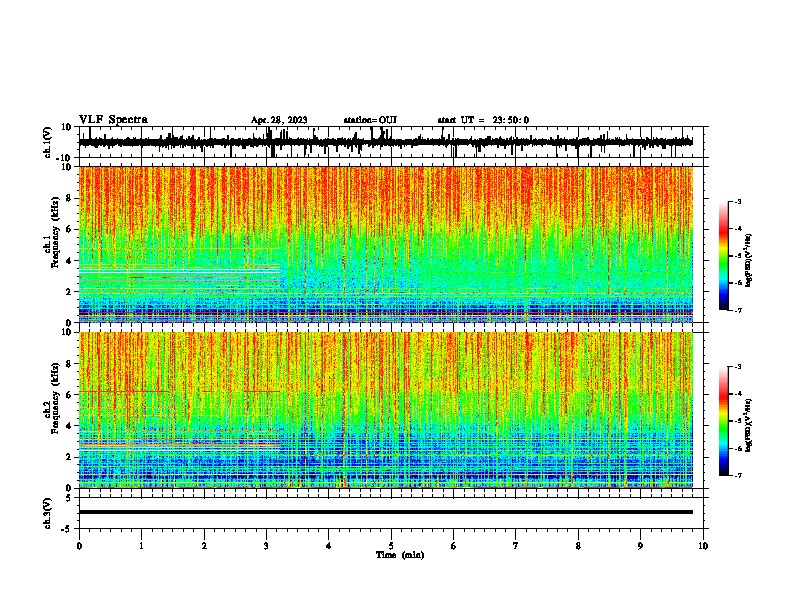The image size is (792, 612).
Task: Click the '8' kHz tick on ch.1 spectrogram axis
Action: click(69, 198)
